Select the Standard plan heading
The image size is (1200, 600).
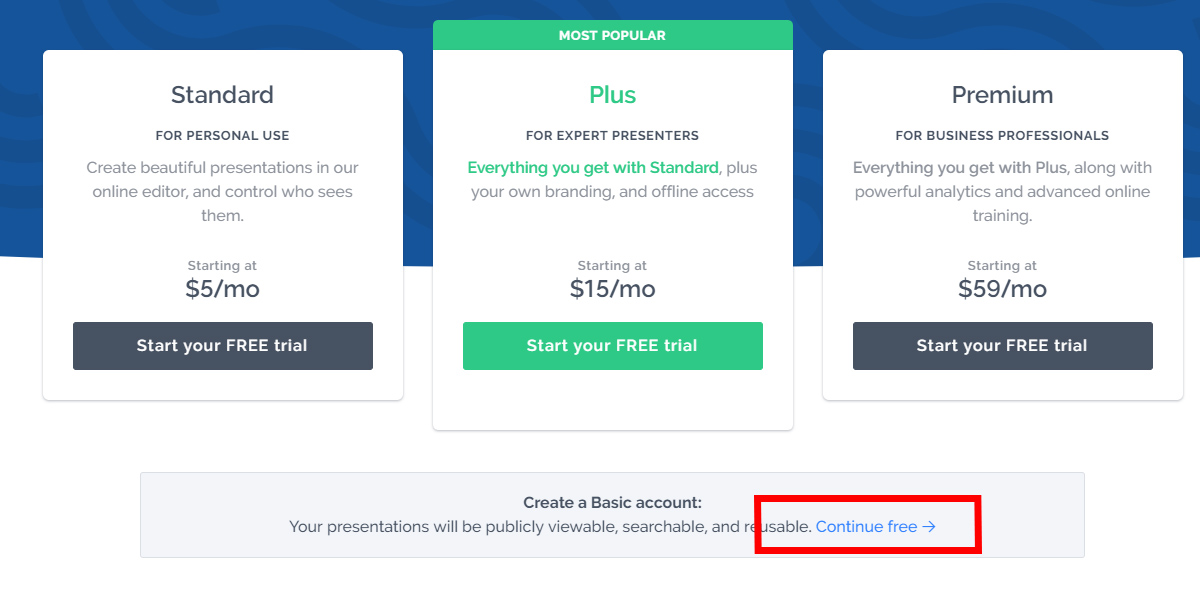click(x=222, y=95)
